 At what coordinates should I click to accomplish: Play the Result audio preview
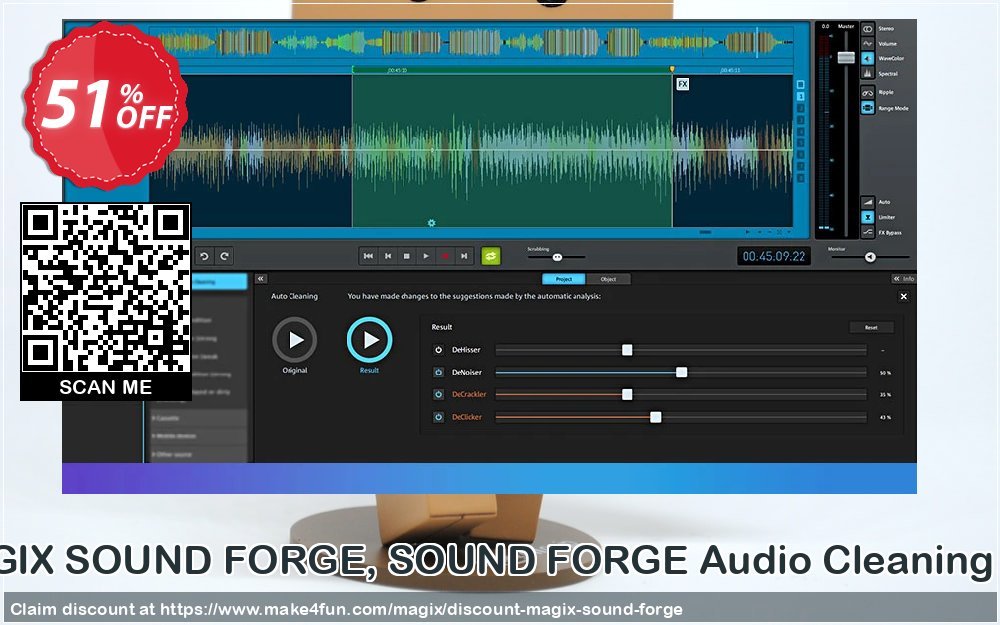click(369, 340)
